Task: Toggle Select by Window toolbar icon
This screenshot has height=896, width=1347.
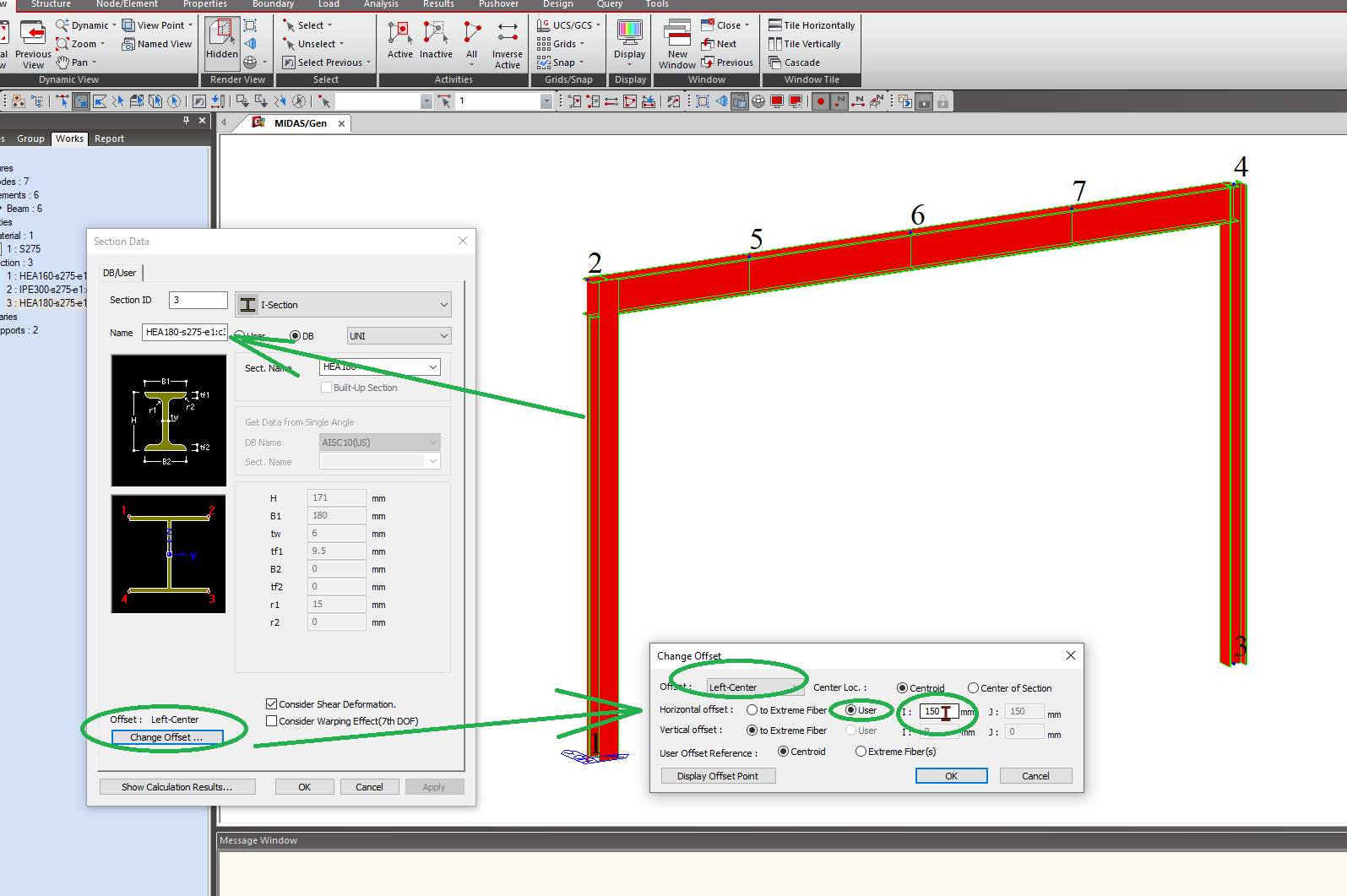Action: point(81,101)
